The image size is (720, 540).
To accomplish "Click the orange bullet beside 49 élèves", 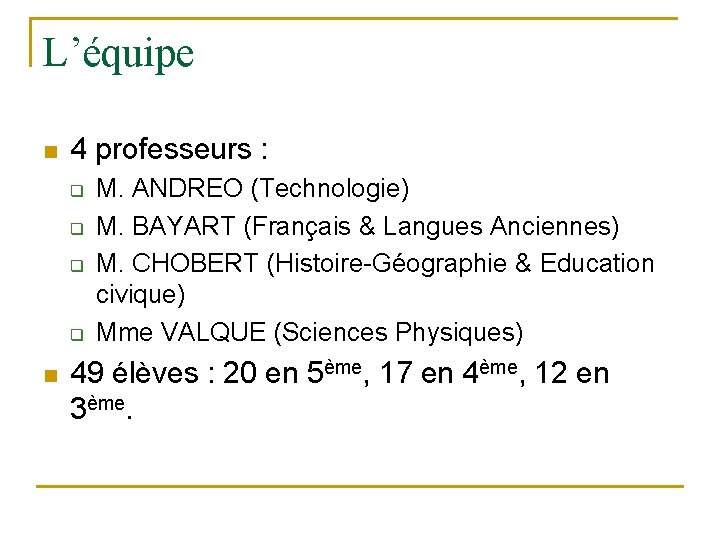I will tap(51, 376).
